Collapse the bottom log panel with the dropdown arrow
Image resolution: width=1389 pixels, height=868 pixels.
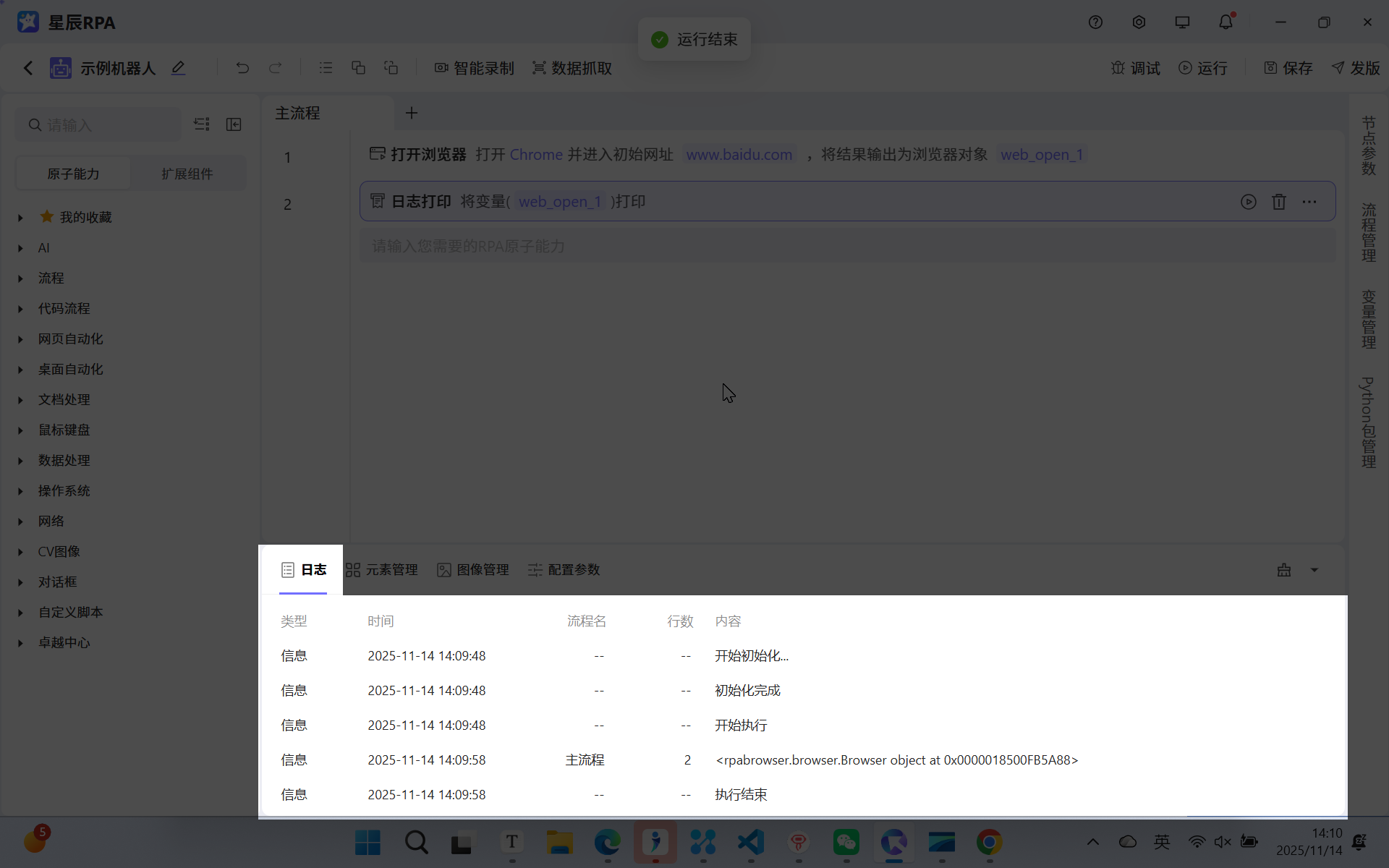coord(1314,570)
